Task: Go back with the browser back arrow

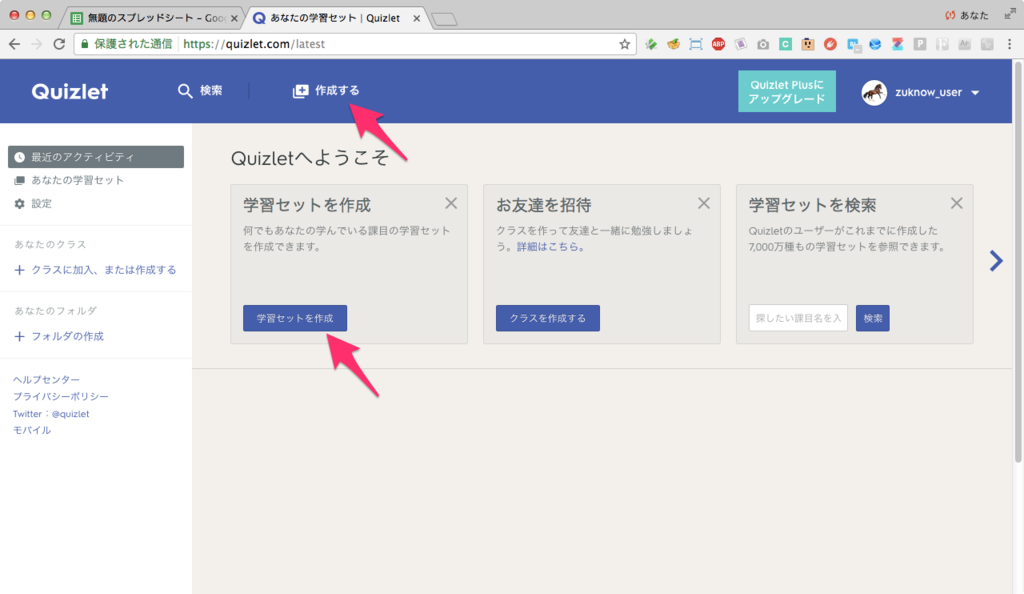Action: tap(14, 44)
